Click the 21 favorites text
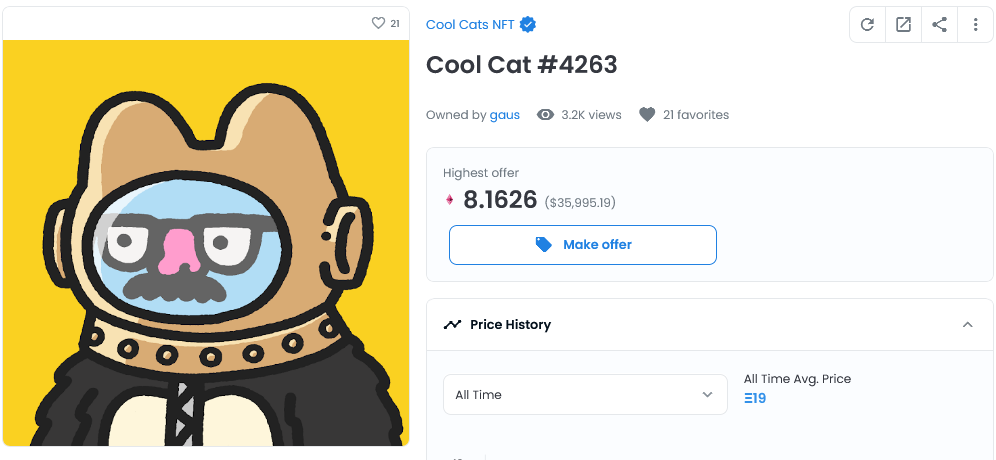Viewport: 996px width, 460px height. coord(696,115)
